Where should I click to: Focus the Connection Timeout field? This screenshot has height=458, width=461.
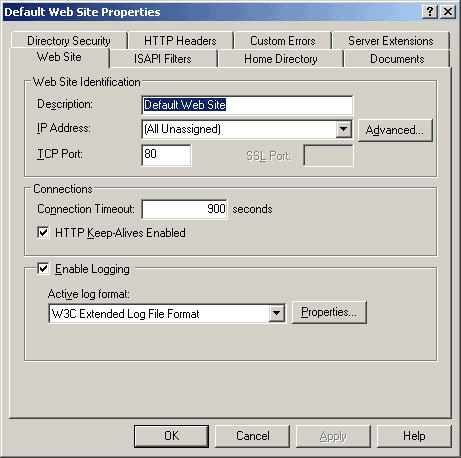click(x=185, y=209)
